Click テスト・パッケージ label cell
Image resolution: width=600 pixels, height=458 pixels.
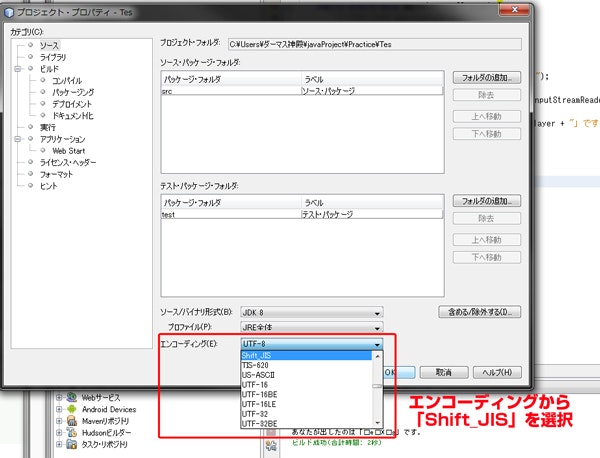pos(372,215)
